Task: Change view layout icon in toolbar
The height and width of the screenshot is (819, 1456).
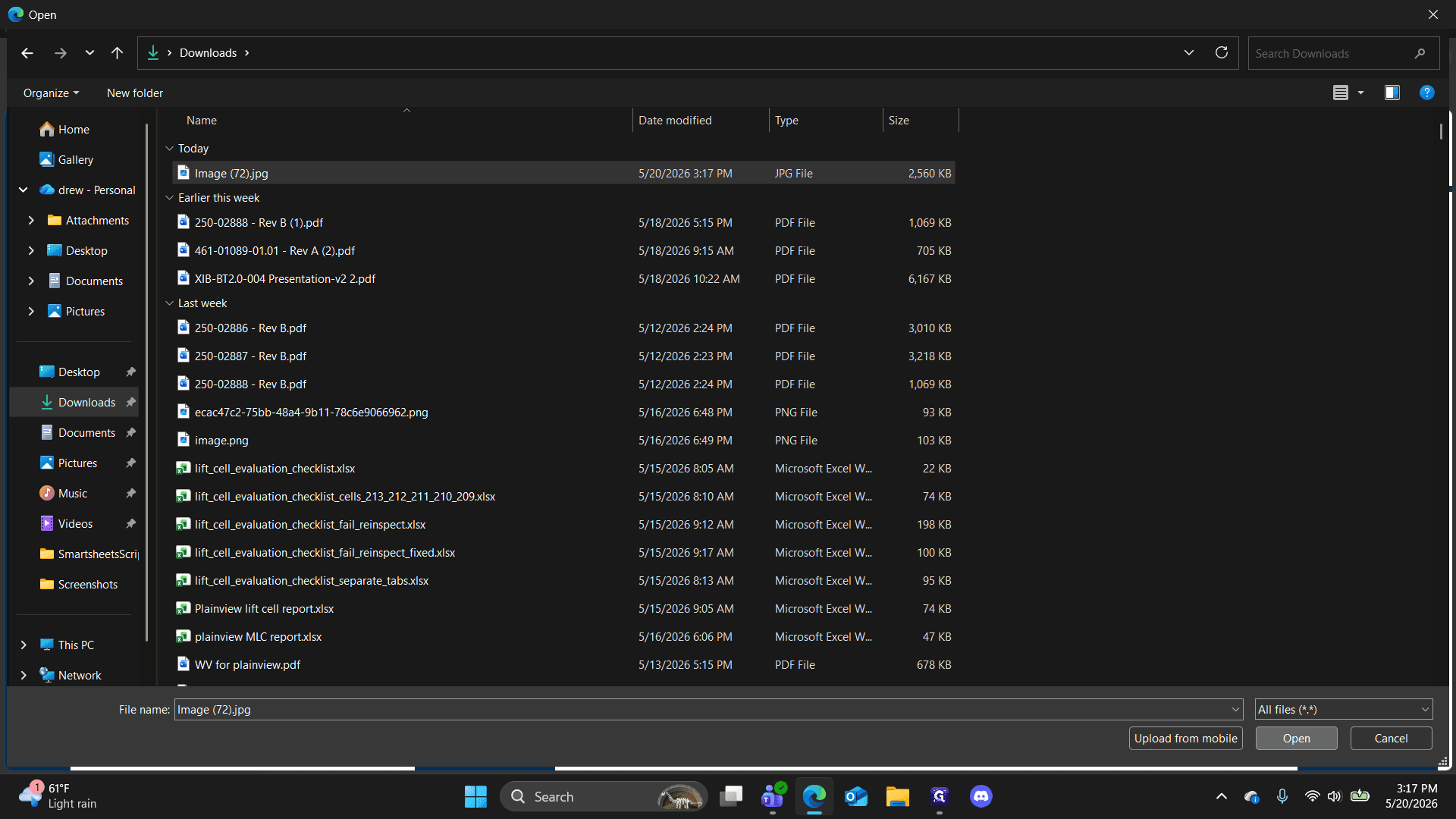Action: pyautogui.click(x=1341, y=93)
